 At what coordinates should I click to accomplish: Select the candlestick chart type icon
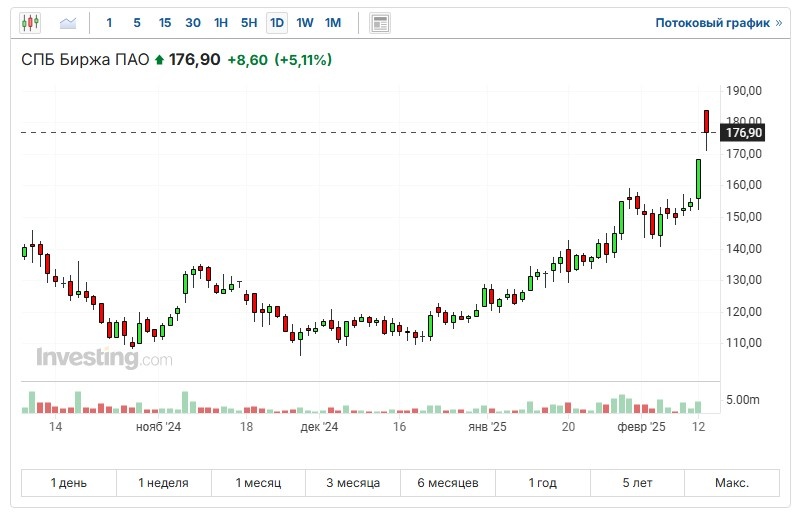click(30, 23)
